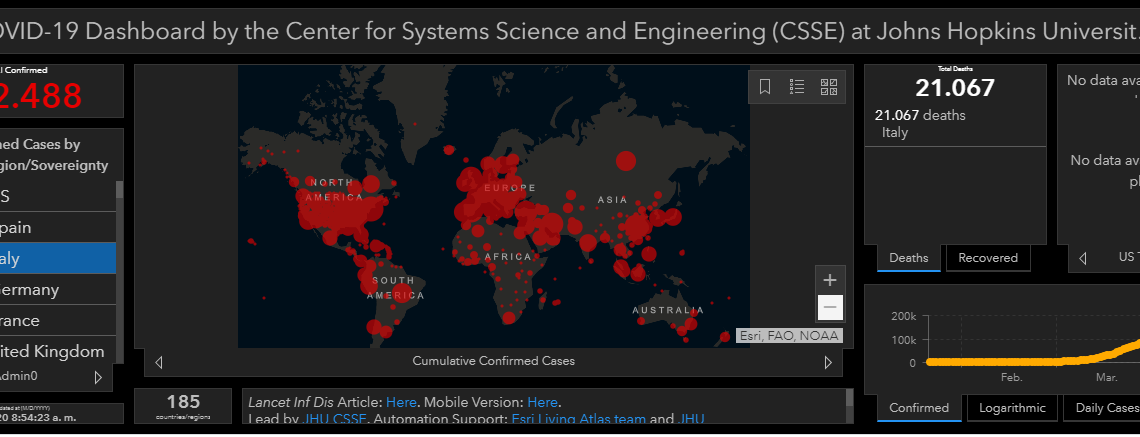Switch to Deaths tab
This screenshot has height=437, width=1140.
pyautogui.click(x=909, y=258)
